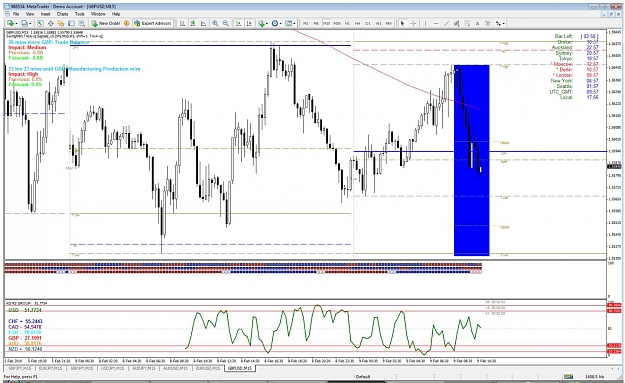Draw a vertical line tool

coord(425,23)
